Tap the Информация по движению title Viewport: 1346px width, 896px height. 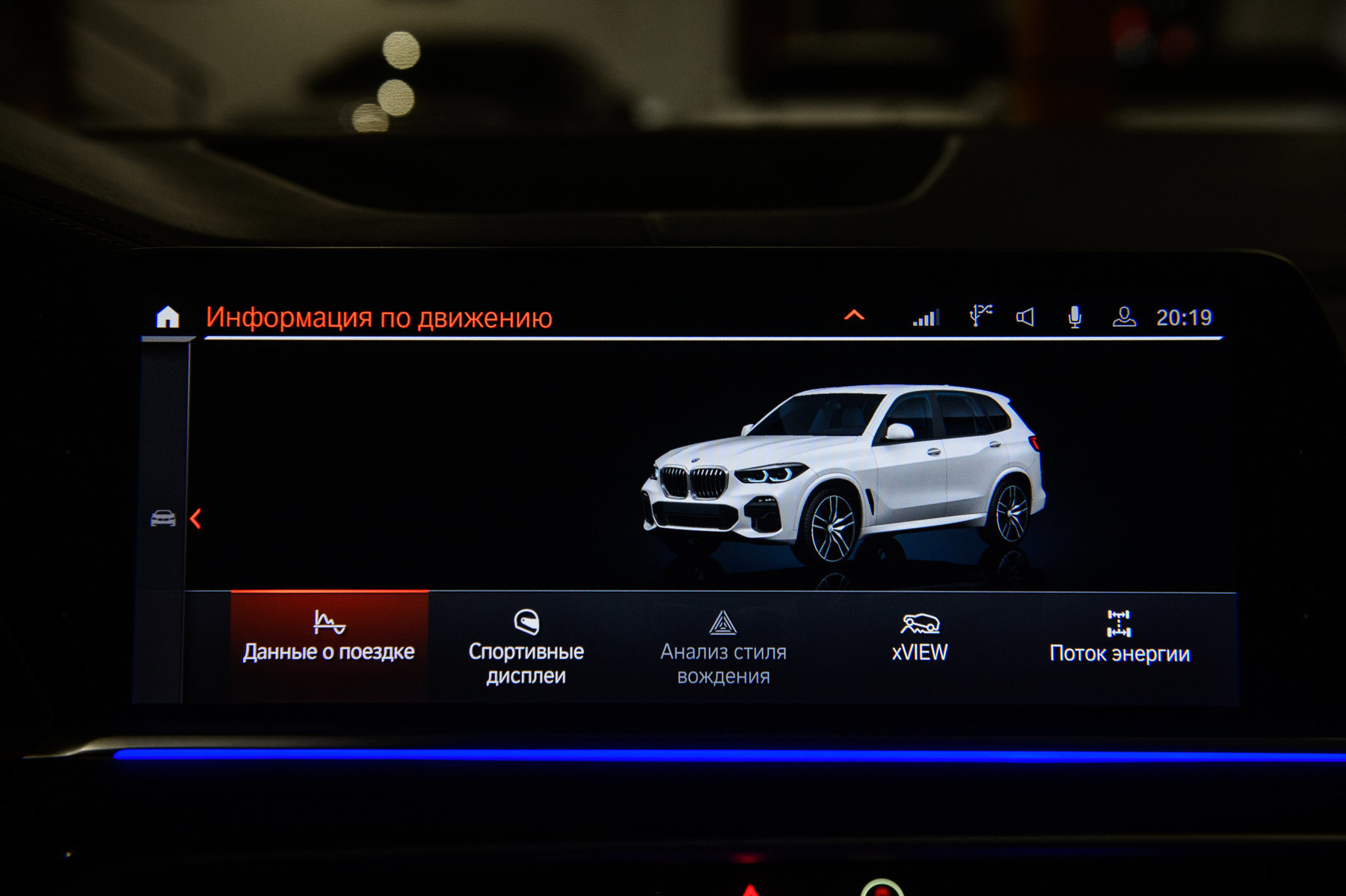coord(378,318)
